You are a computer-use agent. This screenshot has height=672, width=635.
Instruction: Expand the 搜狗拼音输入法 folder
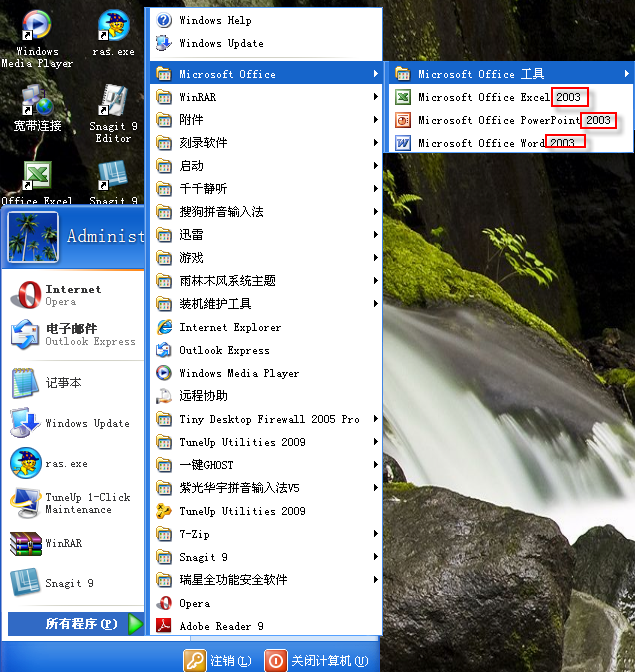tap(266, 212)
